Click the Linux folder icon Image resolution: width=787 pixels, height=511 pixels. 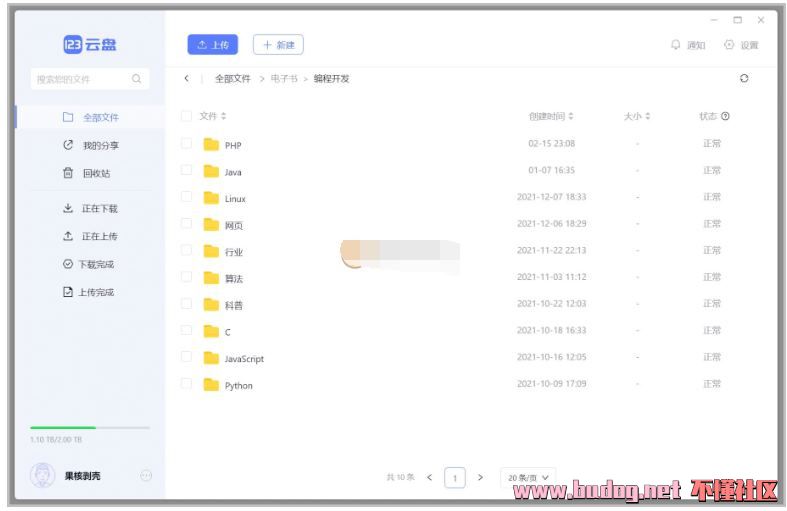pyautogui.click(x=211, y=198)
